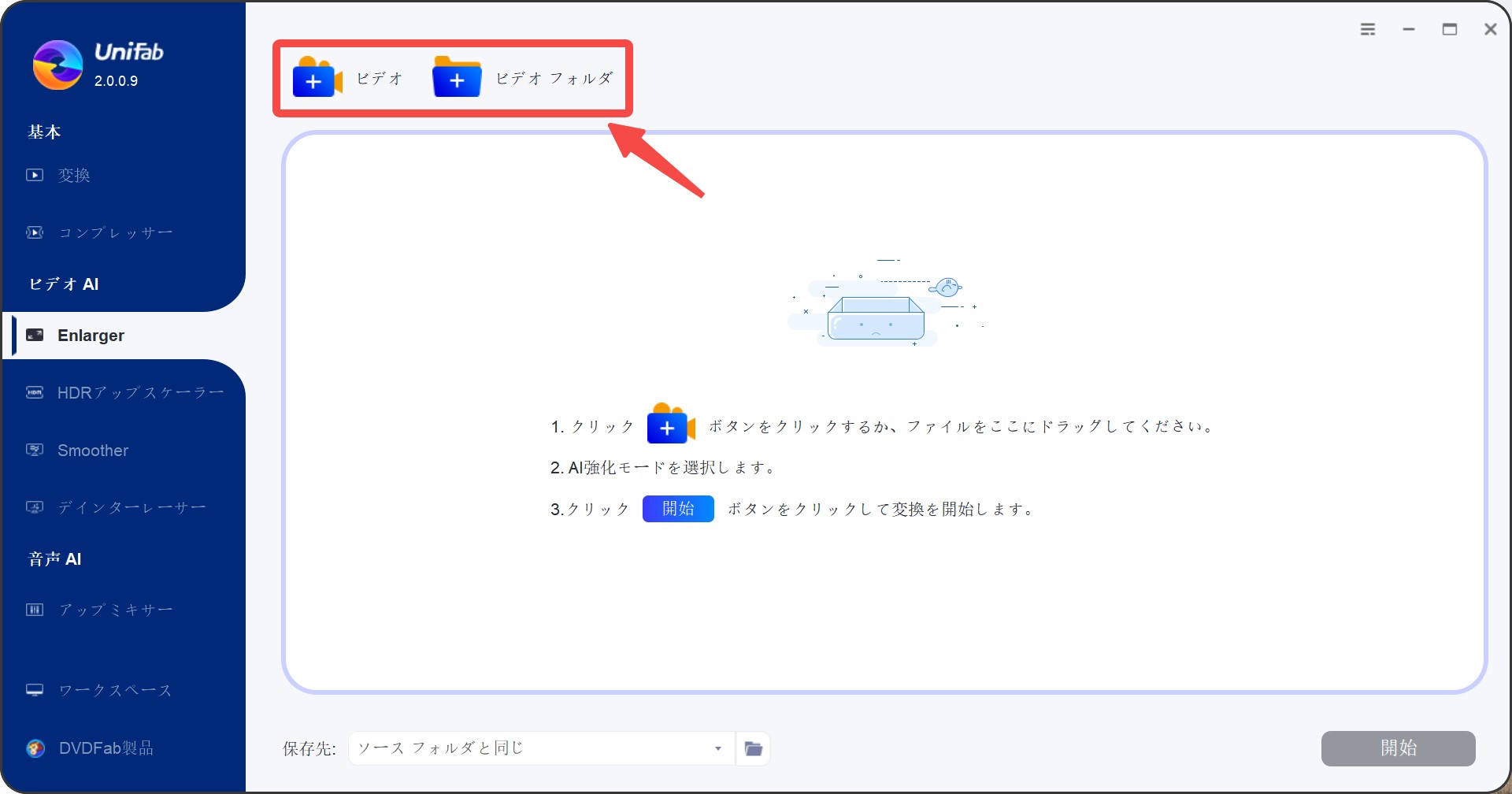Click the compressor icon in sidebar
1512x794 pixels.
coord(35,232)
